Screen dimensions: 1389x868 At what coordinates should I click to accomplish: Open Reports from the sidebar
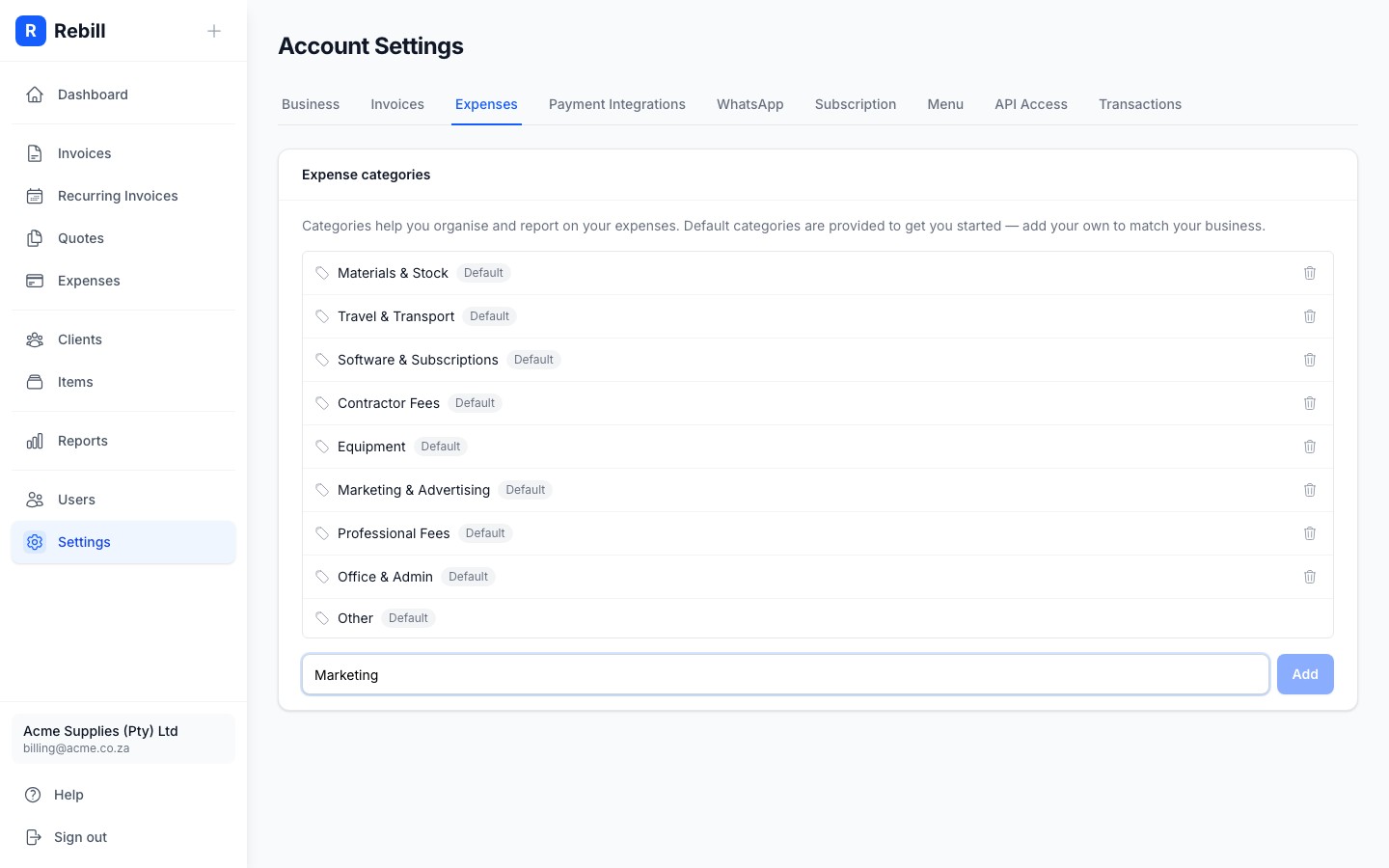coord(82,441)
